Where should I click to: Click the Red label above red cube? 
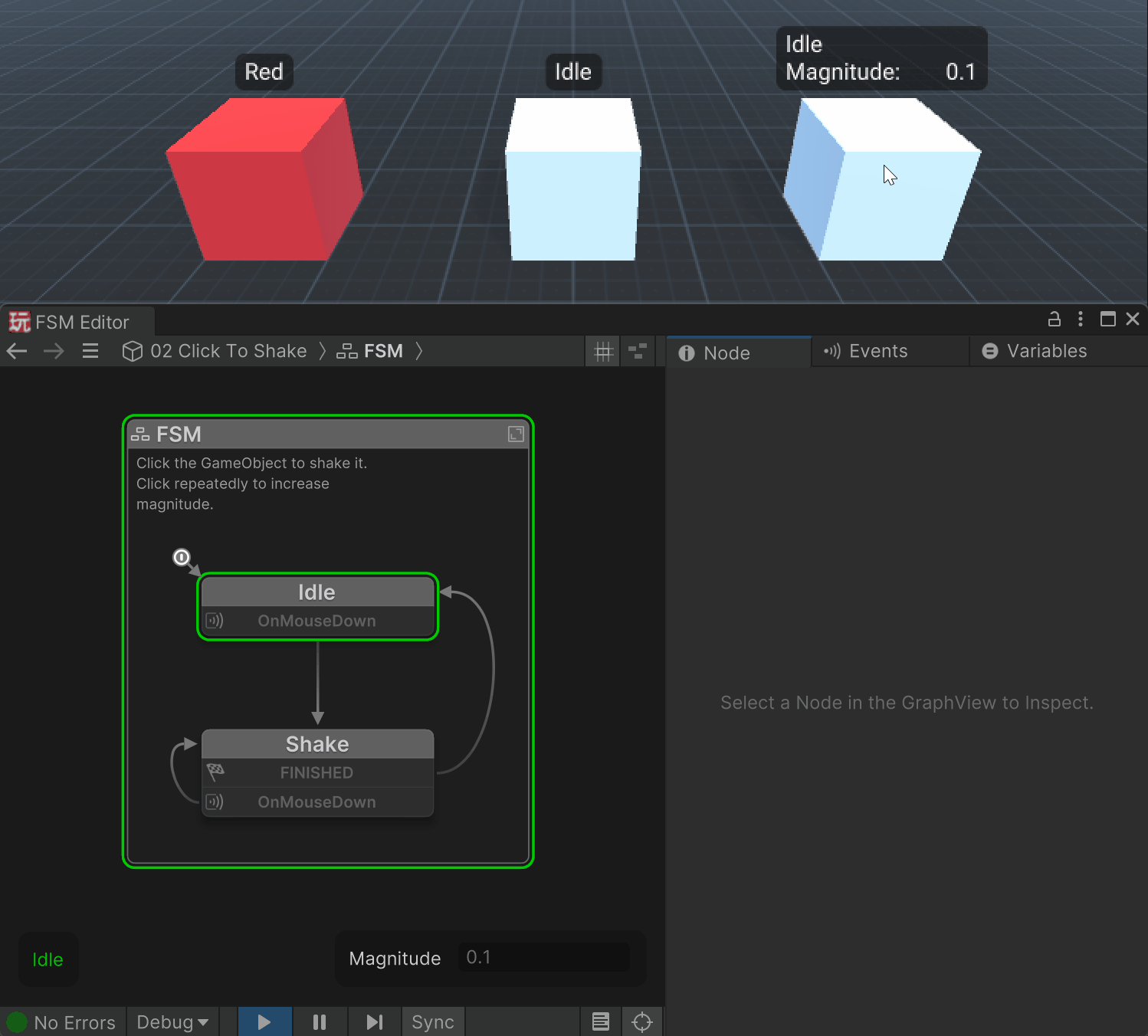coord(264,72)
